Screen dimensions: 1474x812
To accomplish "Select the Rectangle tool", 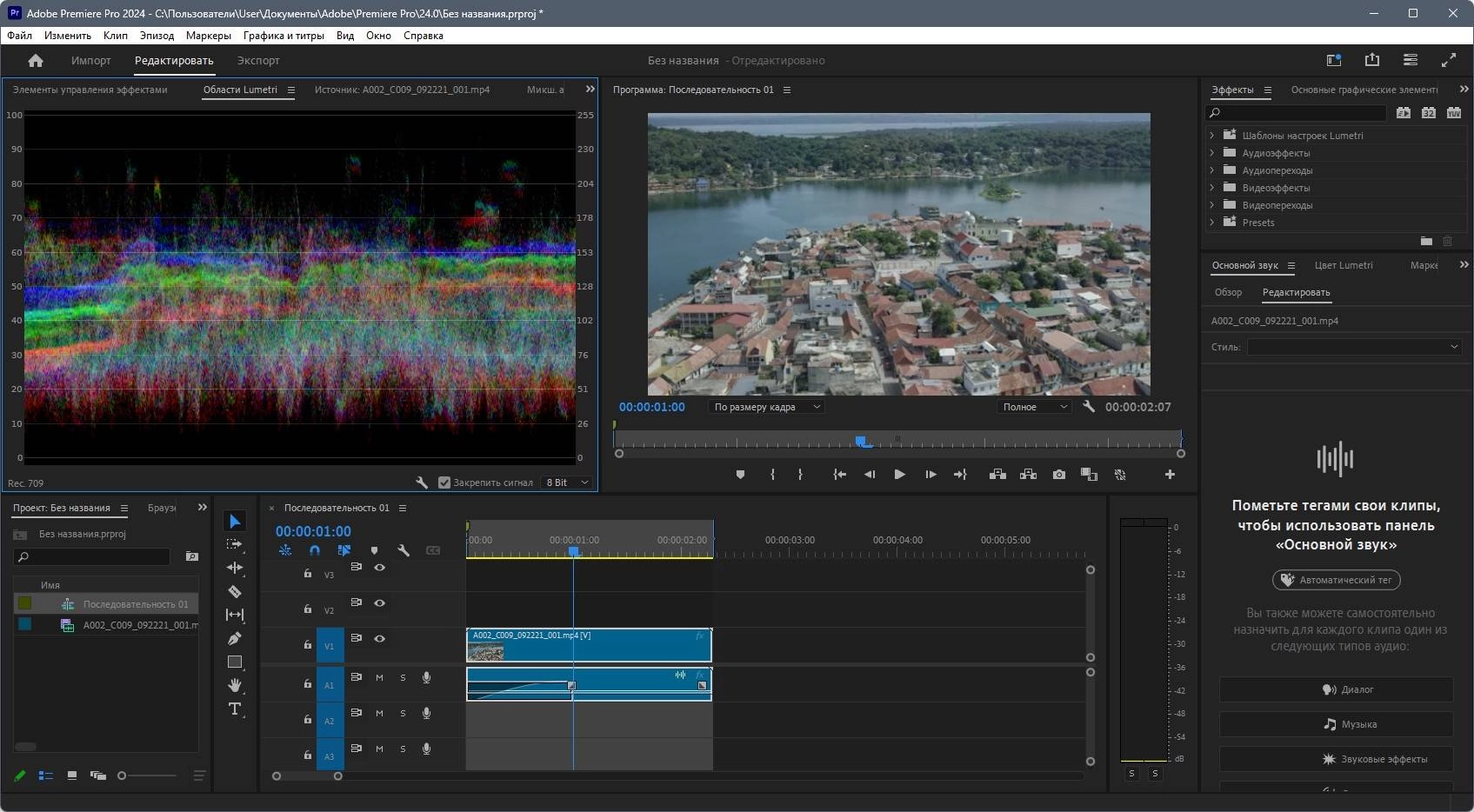I will click(235, 662).
